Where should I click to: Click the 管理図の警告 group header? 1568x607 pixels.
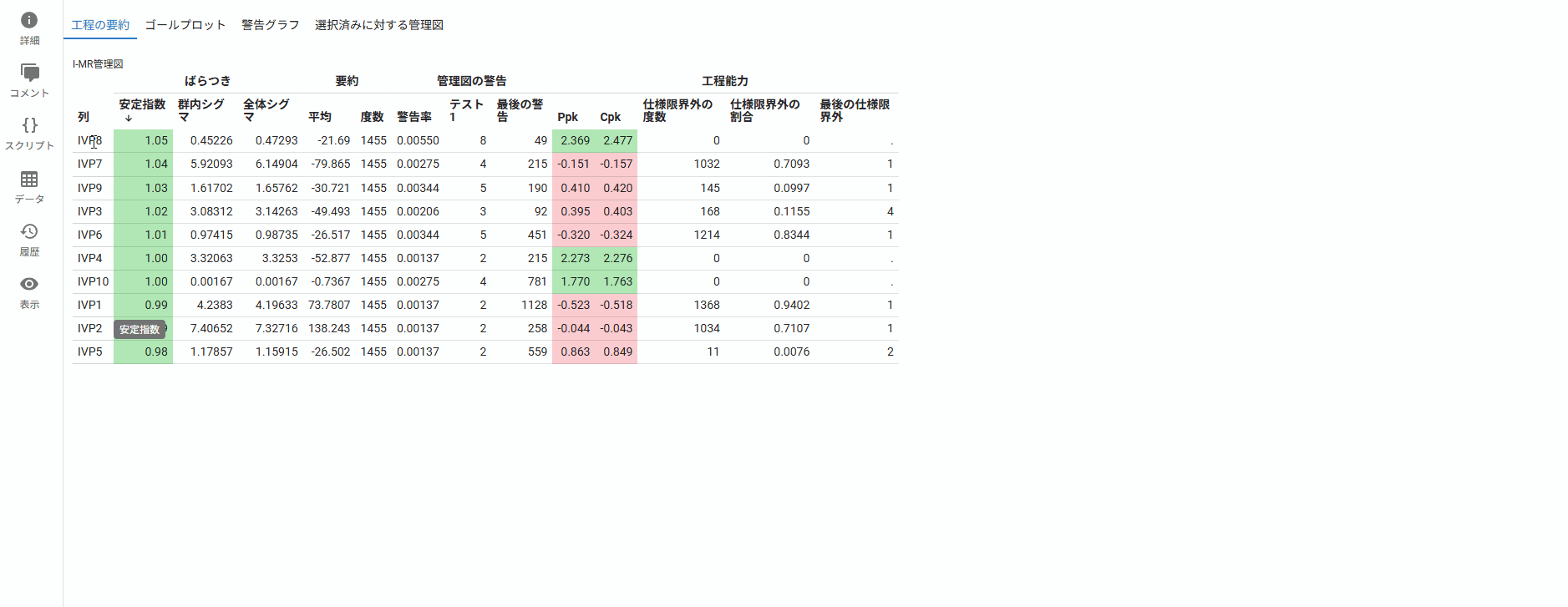[472, 81]
